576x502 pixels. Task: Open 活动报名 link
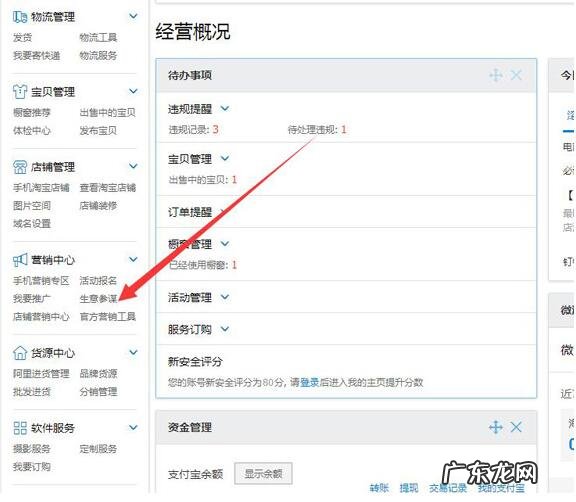pyautogui.click(x=98, y=281)
